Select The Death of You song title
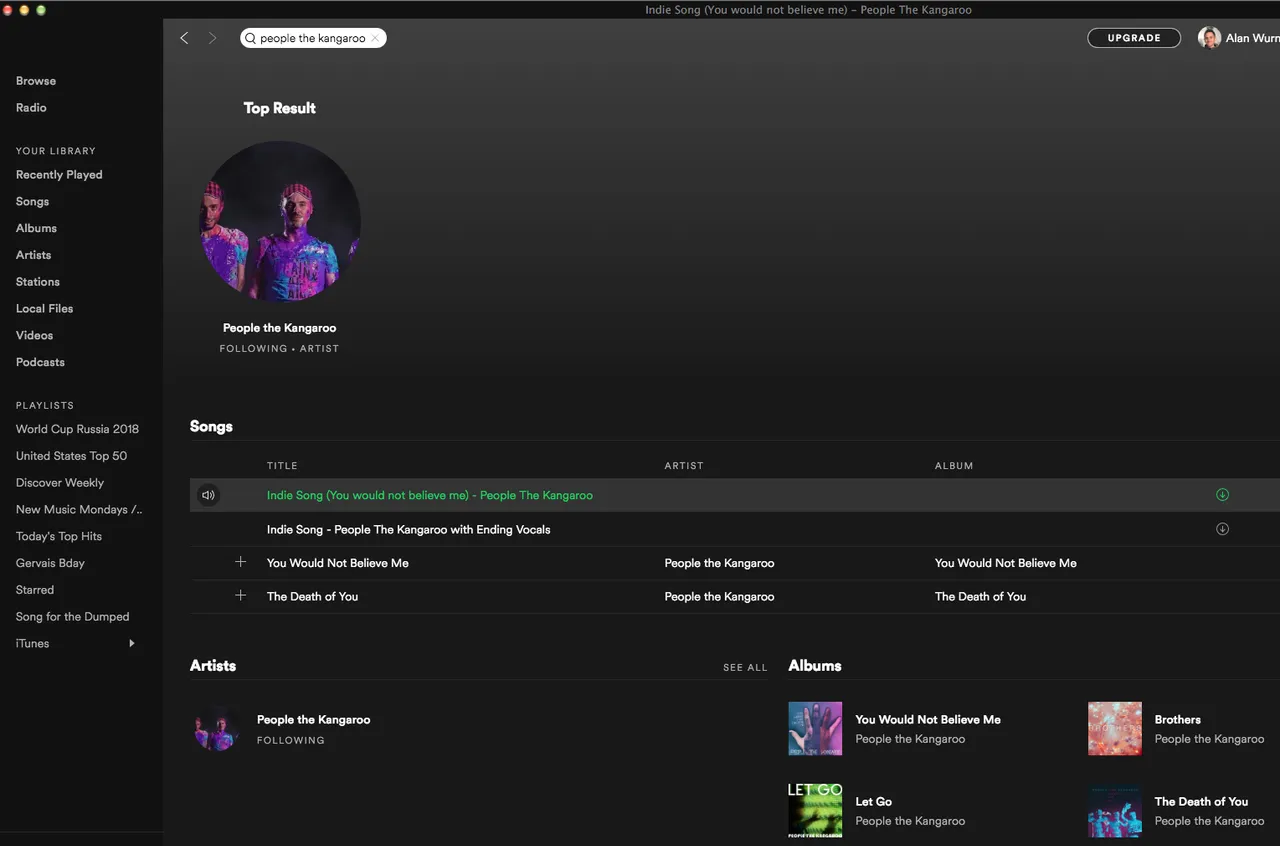Image resolution: width=1280 pixels, height=846 pixels. pyautogui.click(x=312, y=596)
